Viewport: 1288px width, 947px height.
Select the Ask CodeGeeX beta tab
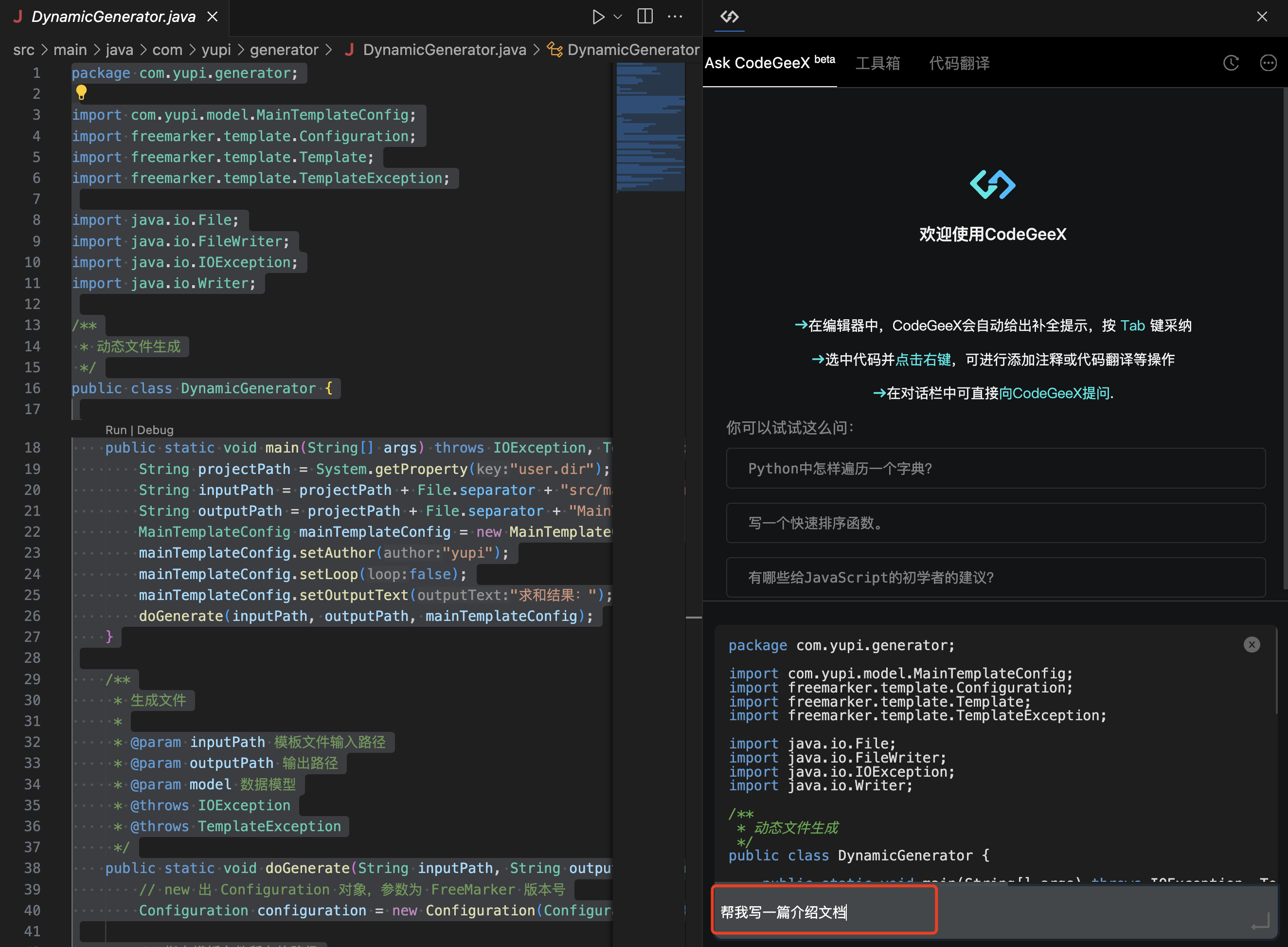(769, 62)
